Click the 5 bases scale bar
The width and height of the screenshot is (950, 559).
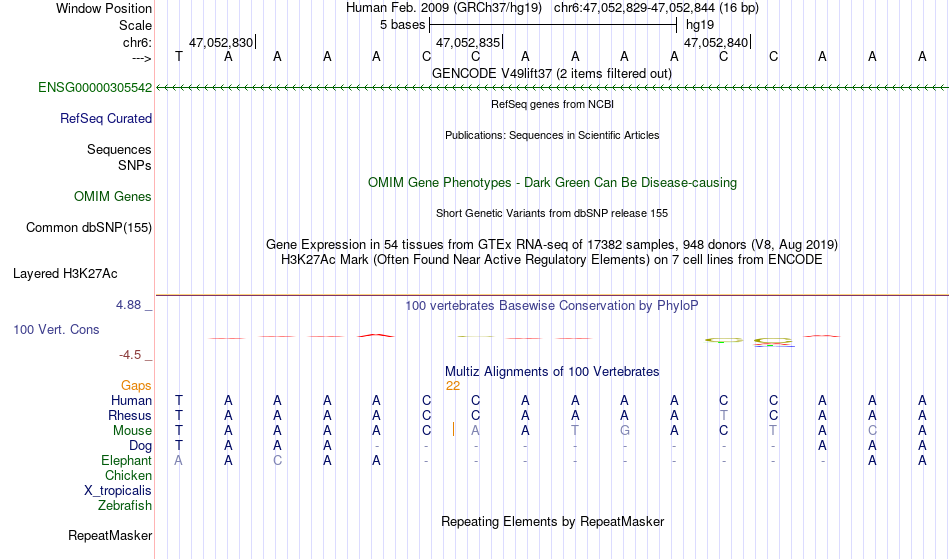553,25
